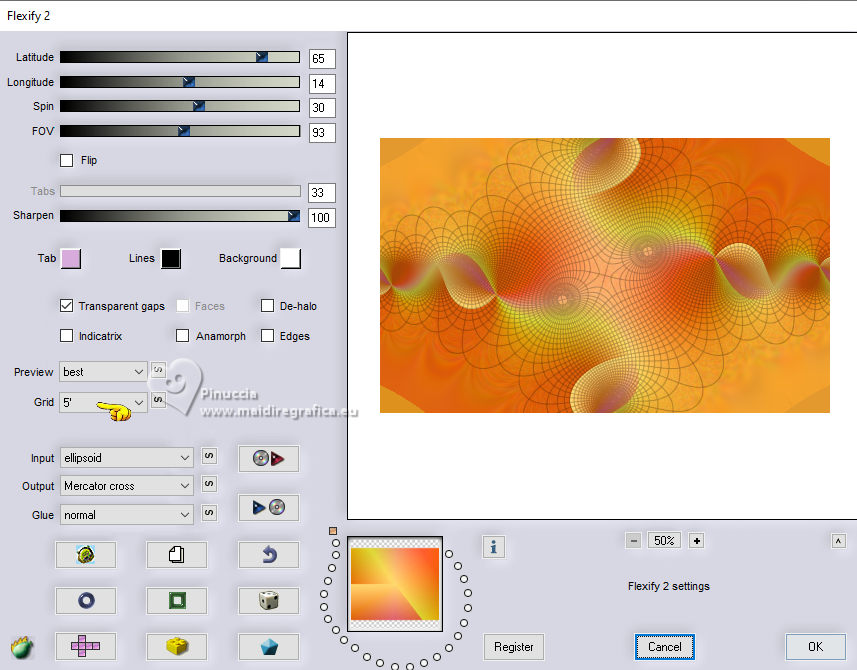This screenshot has width=857, height=670.
Task: Zoom out with the minus button
Action: 633,541
